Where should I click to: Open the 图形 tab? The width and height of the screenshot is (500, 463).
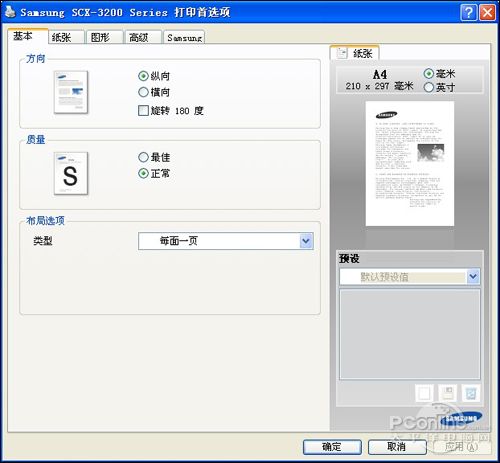104,37
